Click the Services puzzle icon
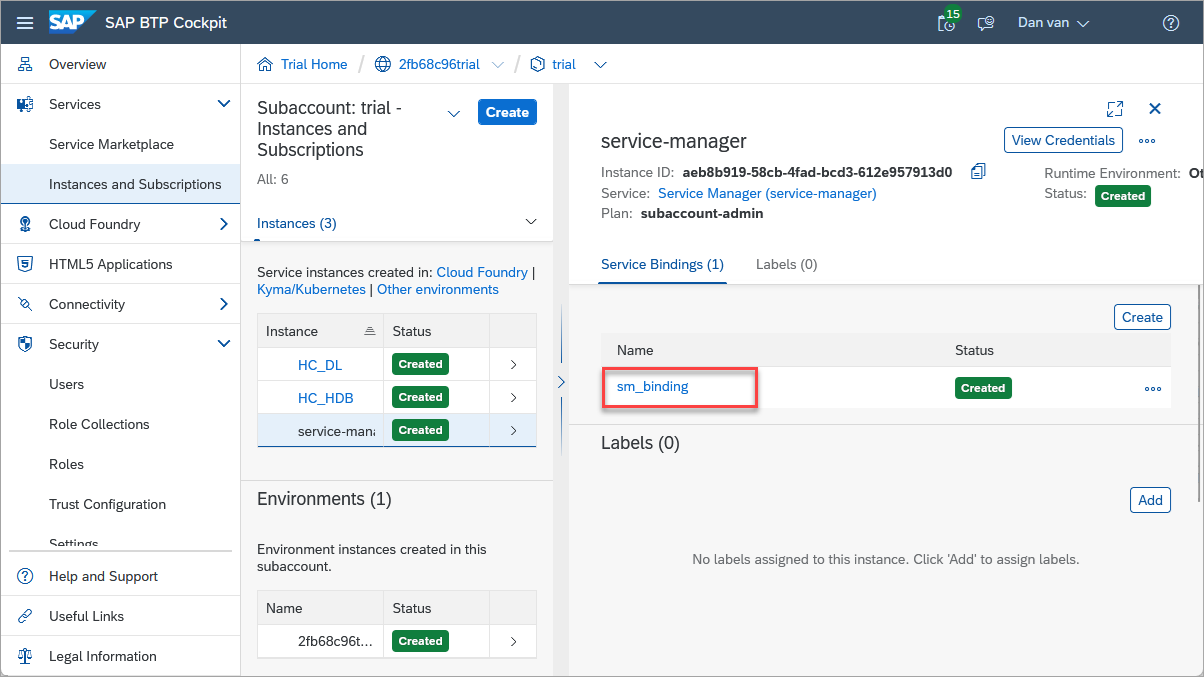The width and height of the screenshot is (1204, 677). (26, 104)
